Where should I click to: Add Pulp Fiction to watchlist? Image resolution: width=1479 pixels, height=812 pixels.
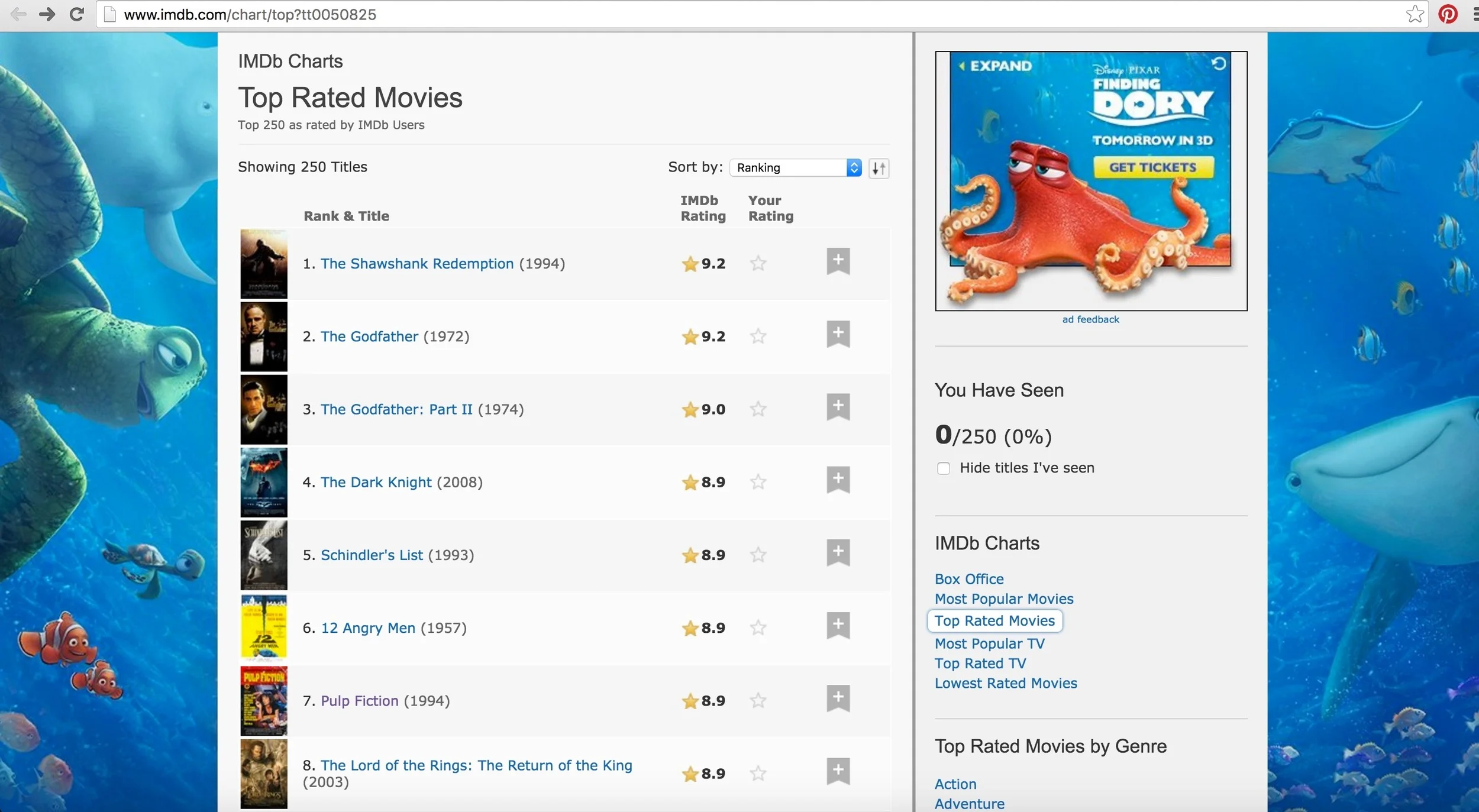click(838, 698)
